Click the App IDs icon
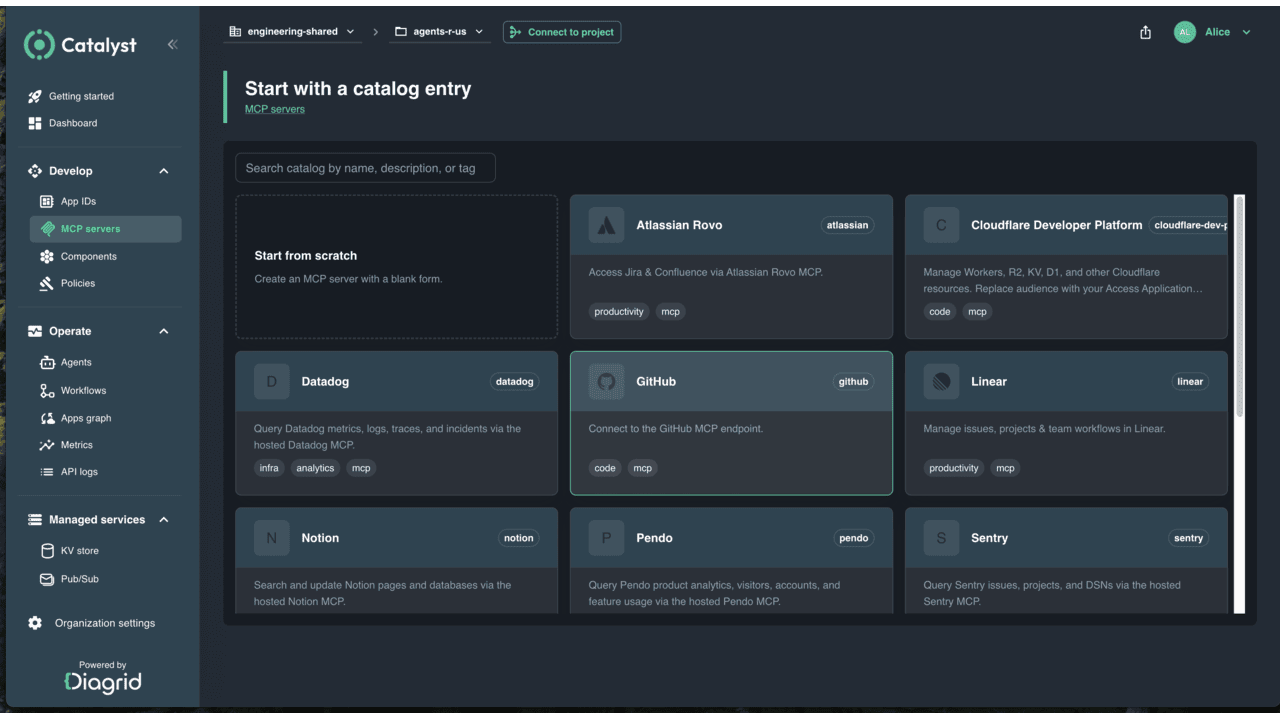The image size is (1280, 720). [x=47, y=201]
